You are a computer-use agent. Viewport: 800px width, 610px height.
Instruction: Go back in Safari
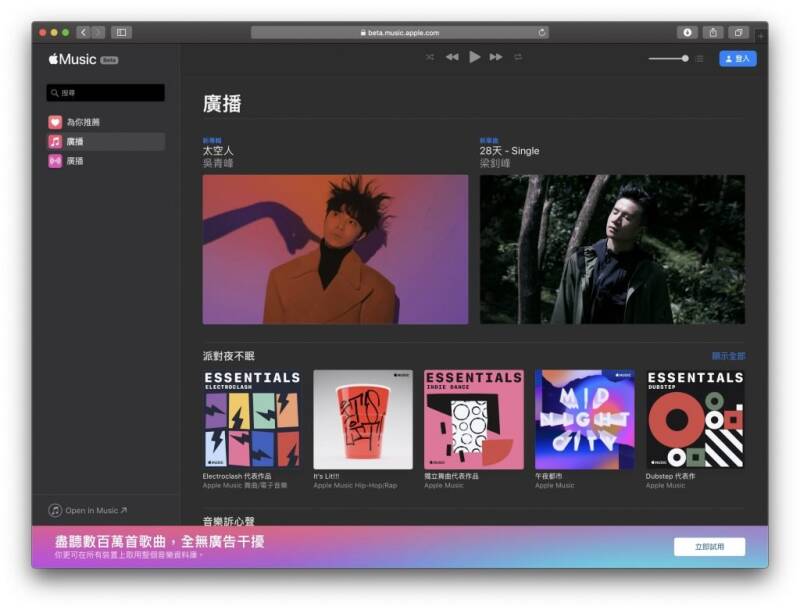pos(84,33)
